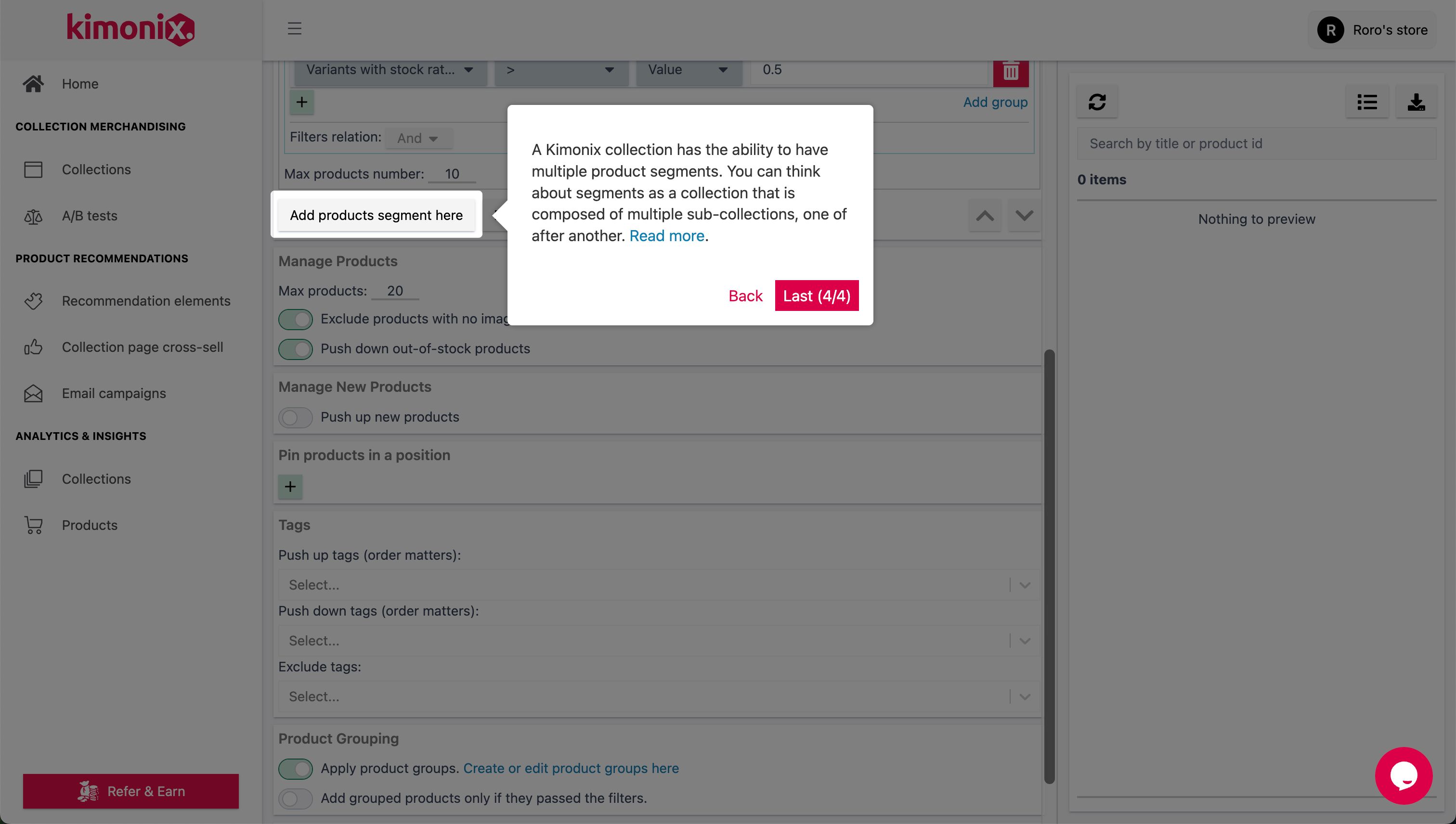
Task: Follow the Read more link in the tooltip
Action: (667, 235)
